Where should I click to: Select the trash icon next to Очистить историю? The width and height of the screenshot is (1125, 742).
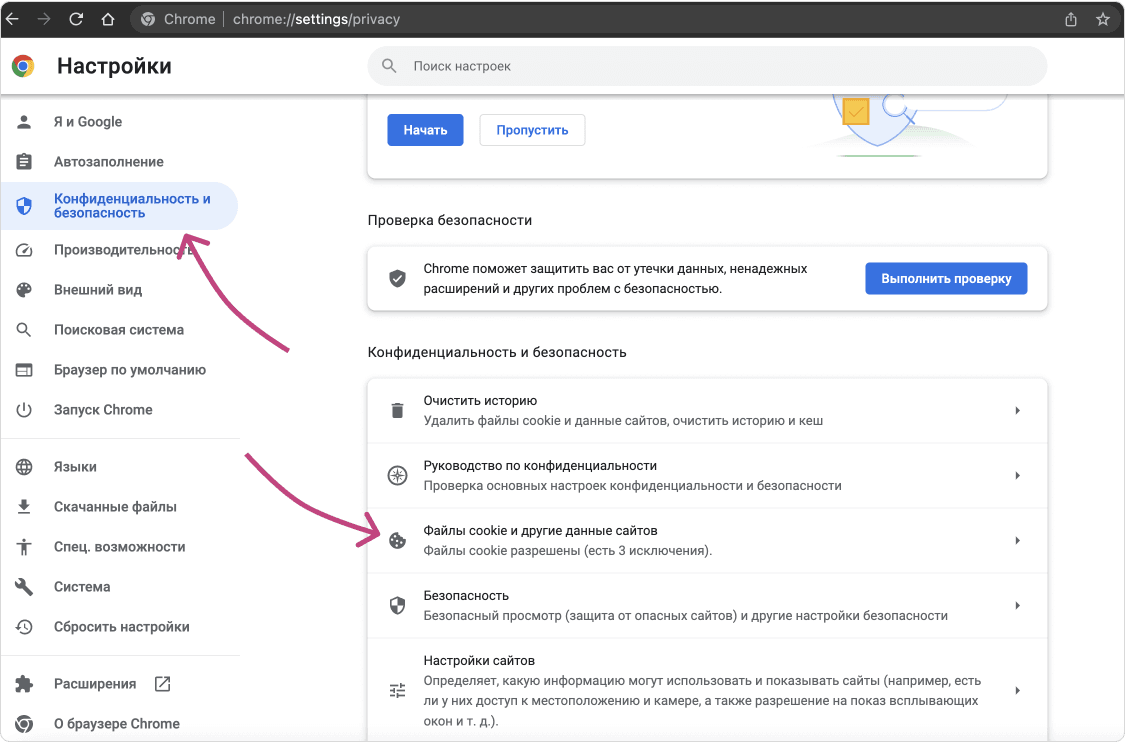397,410
